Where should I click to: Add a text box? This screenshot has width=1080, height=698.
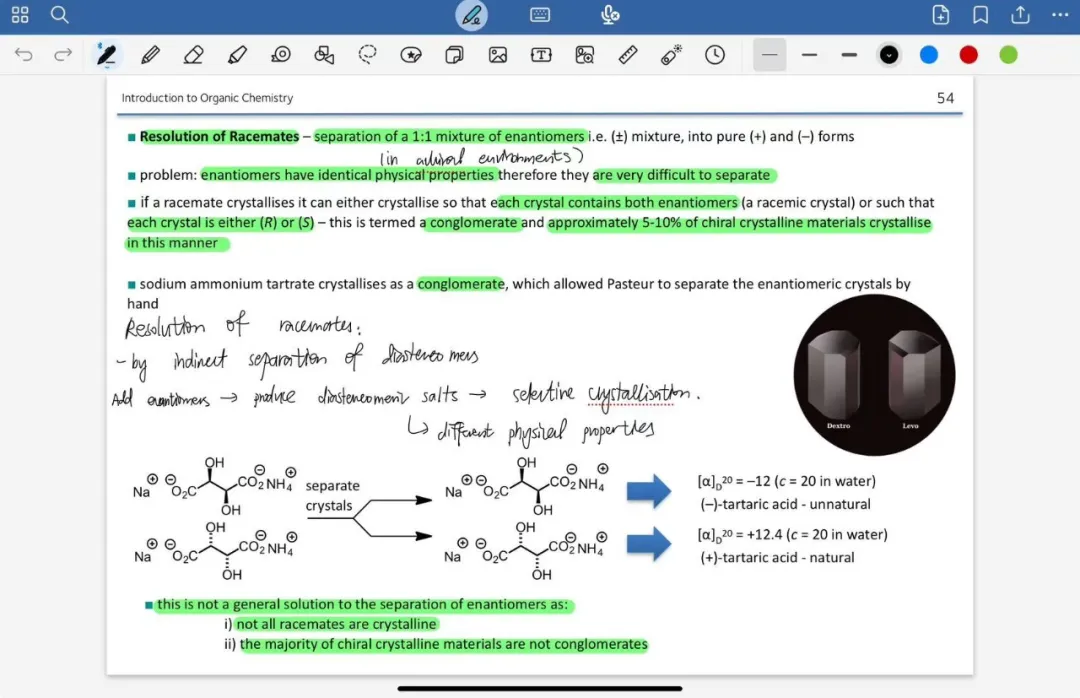[541, 54]
